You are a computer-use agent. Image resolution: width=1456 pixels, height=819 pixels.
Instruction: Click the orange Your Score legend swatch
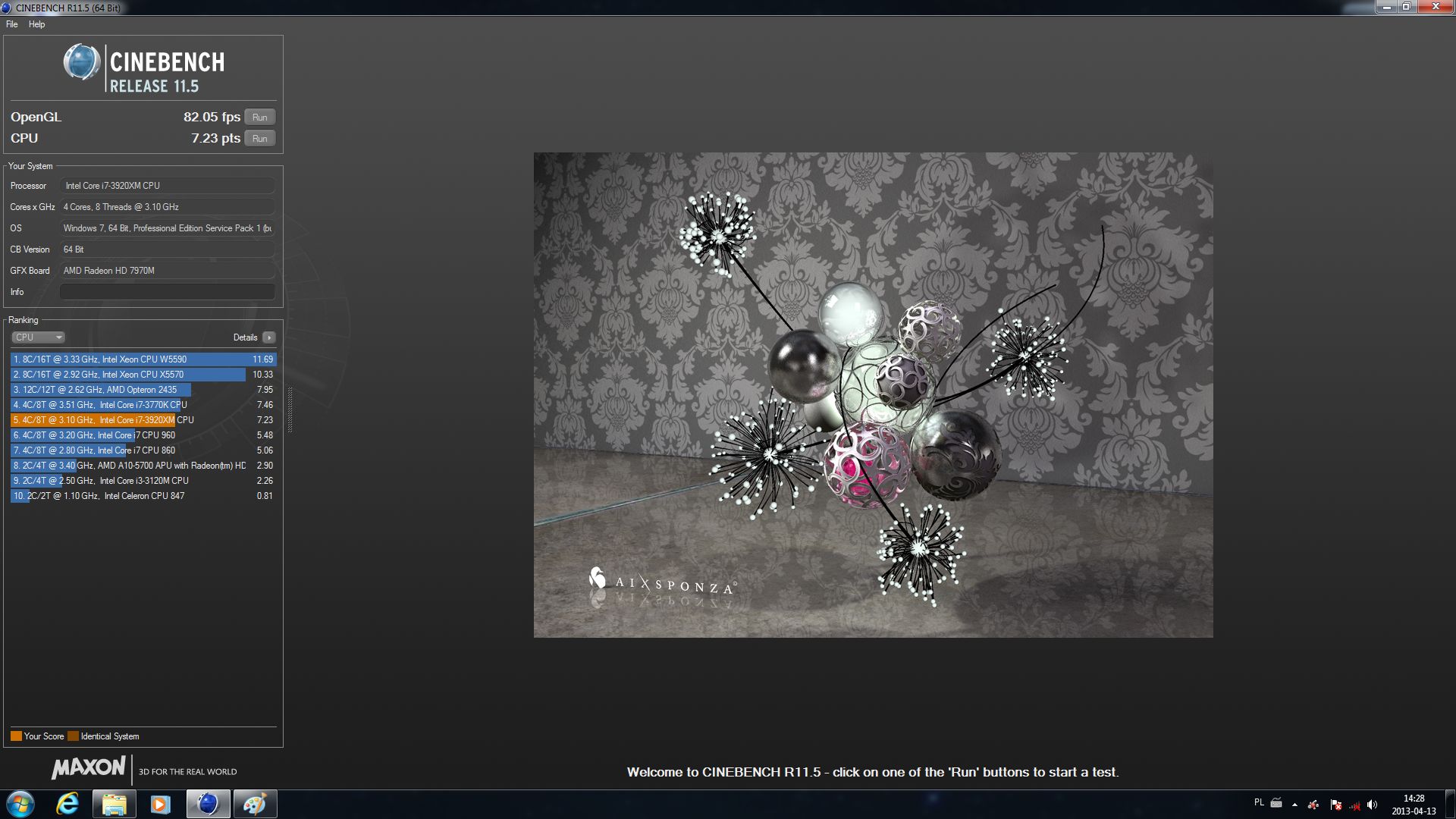click(x=16, y=736)
